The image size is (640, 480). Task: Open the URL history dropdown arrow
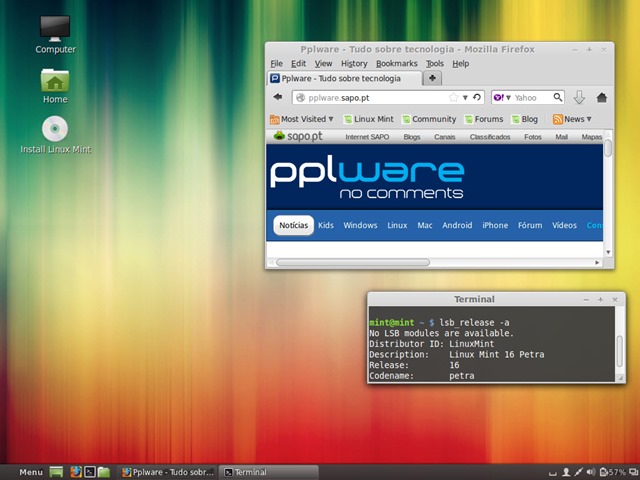(x=465, y=98)
